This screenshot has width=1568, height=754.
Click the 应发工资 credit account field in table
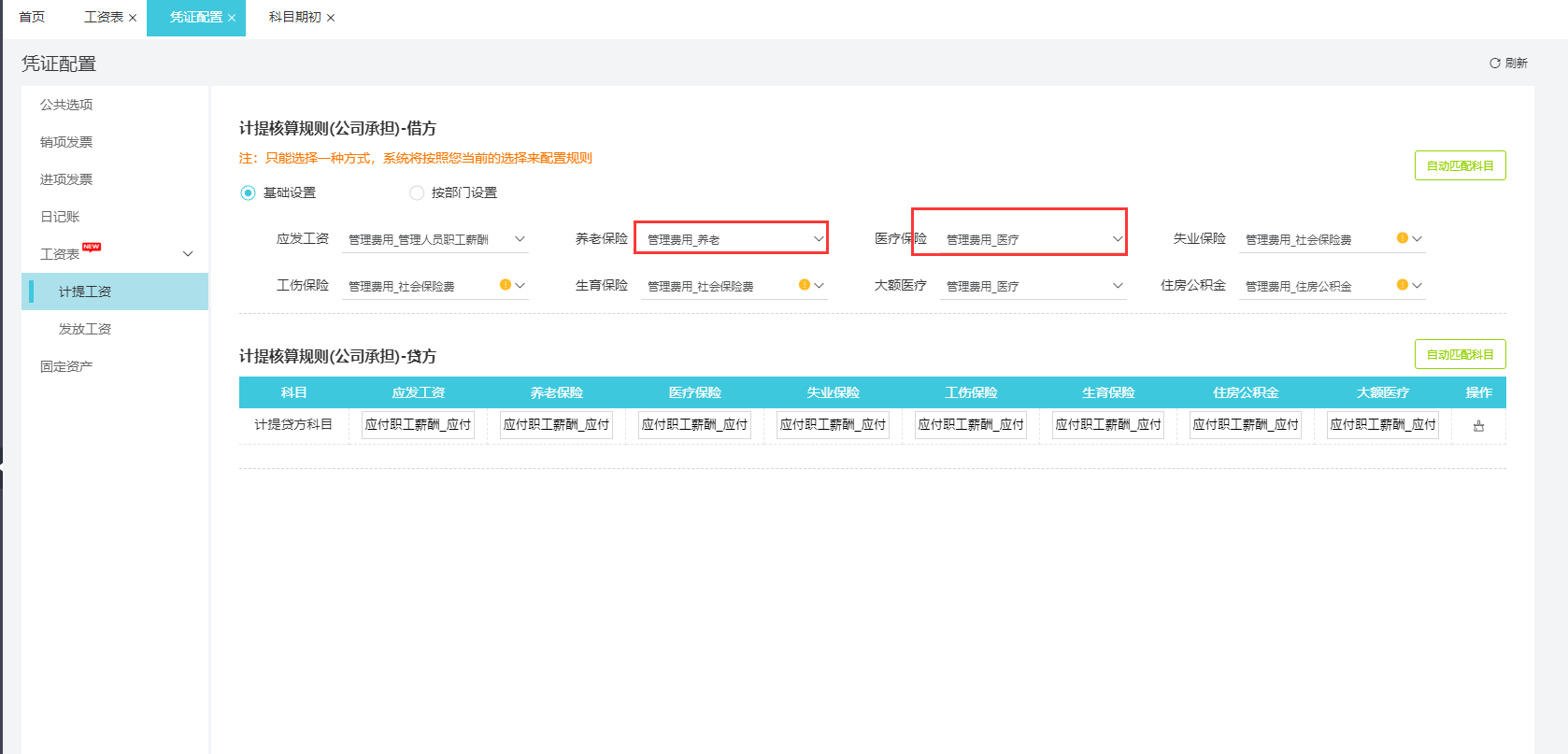pyautogui.click(x=418, y=424)
